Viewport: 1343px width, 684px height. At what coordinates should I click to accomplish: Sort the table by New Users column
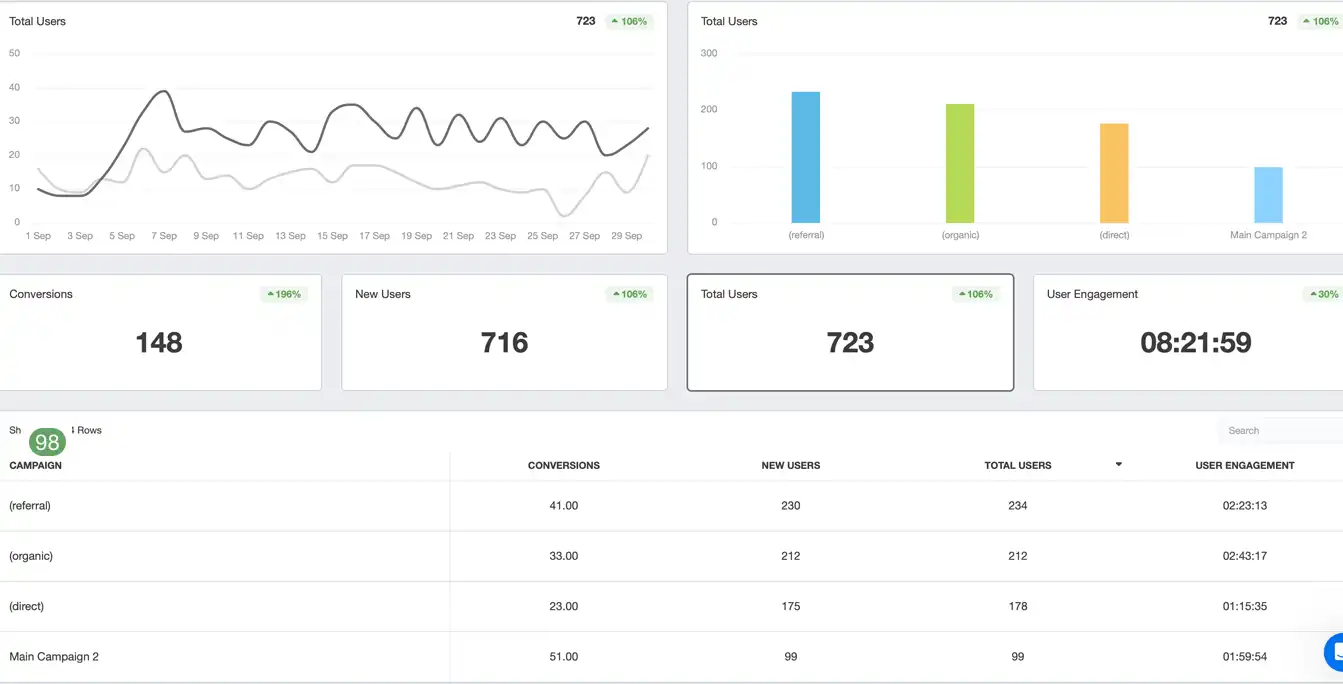coord(791,465)
